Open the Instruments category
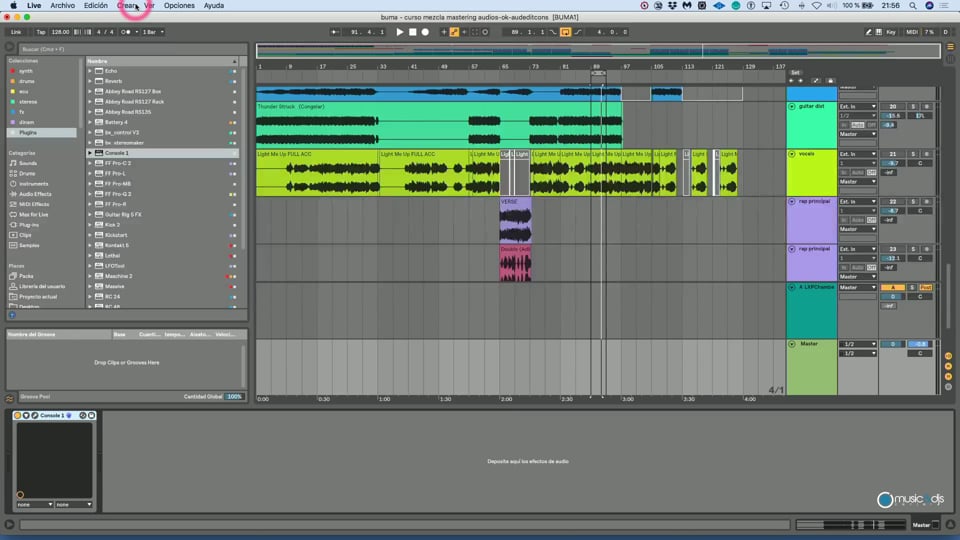This screenshot has width=960, height=540. point(34,184)
